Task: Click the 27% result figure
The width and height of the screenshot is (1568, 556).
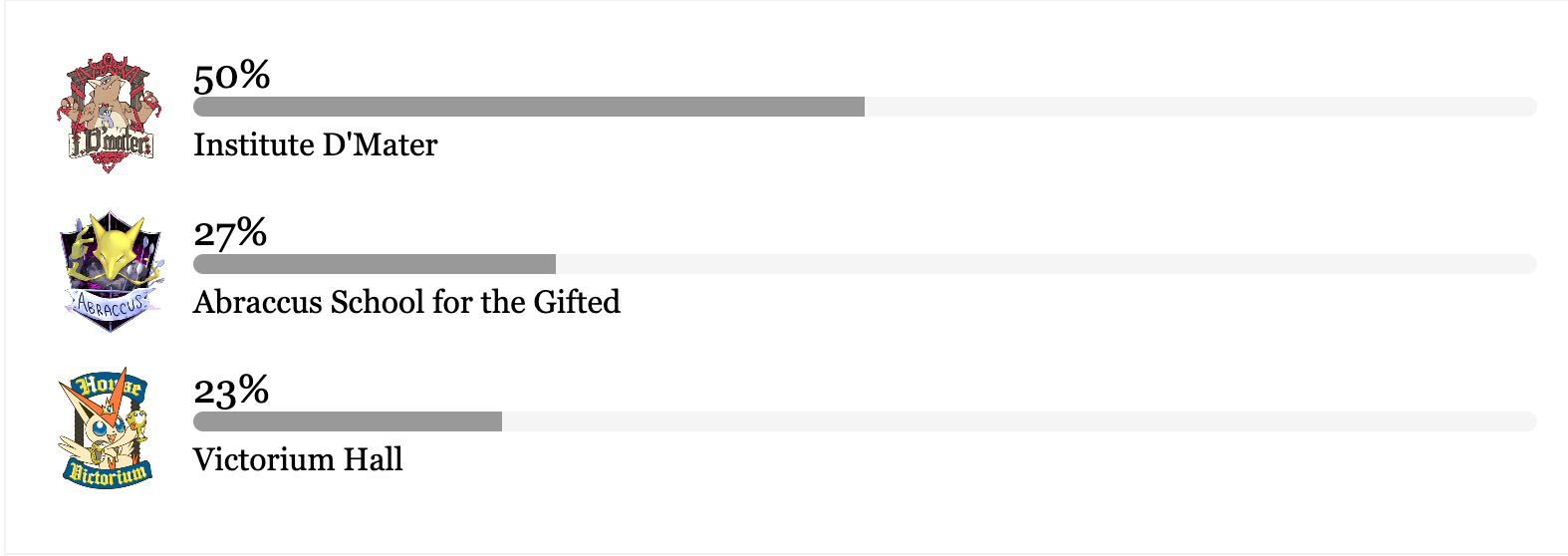Action: pyautogui.click(x=230, y=233)
